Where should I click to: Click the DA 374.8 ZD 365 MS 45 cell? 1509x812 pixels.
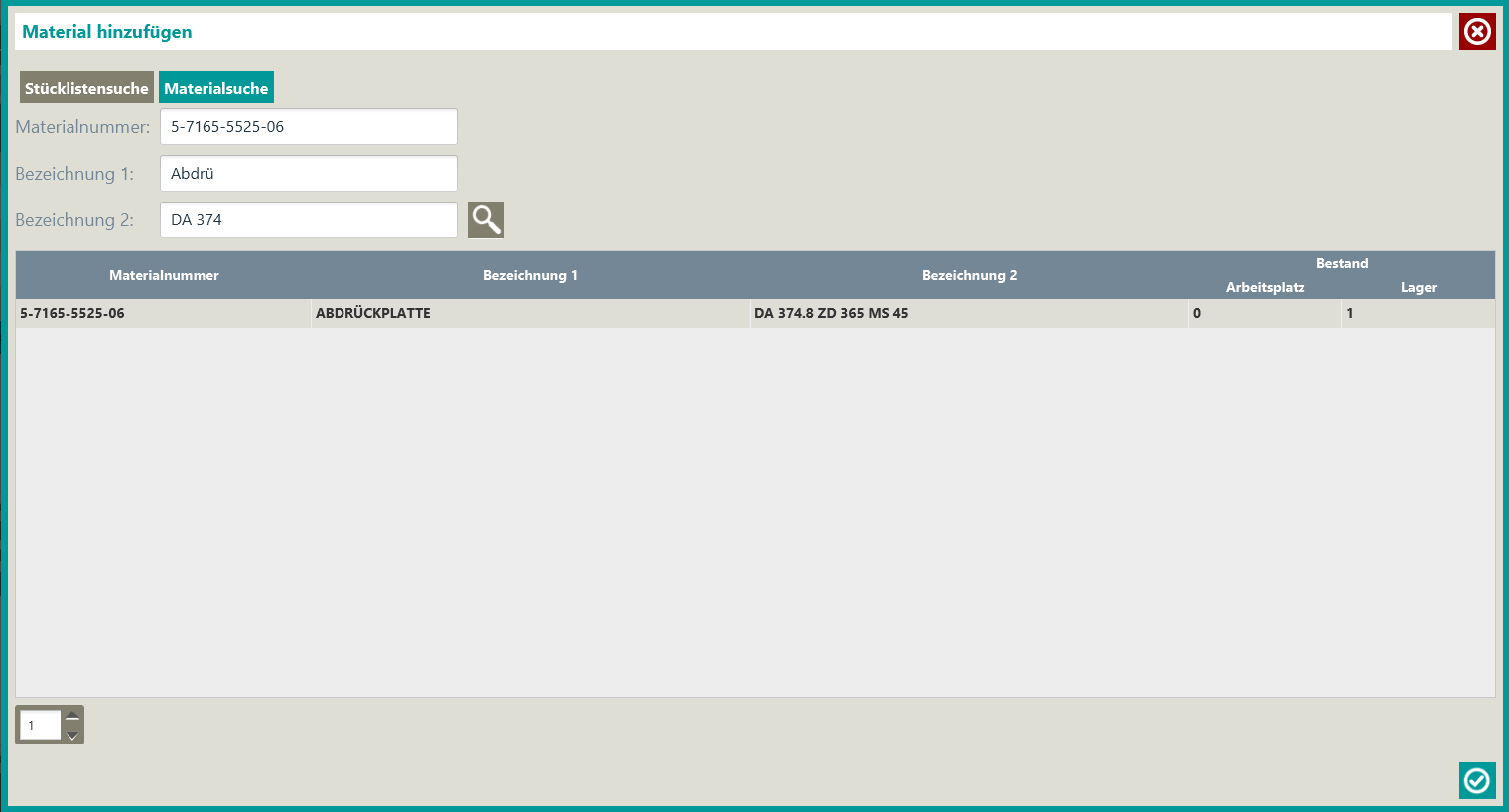[x=831, y=313]
